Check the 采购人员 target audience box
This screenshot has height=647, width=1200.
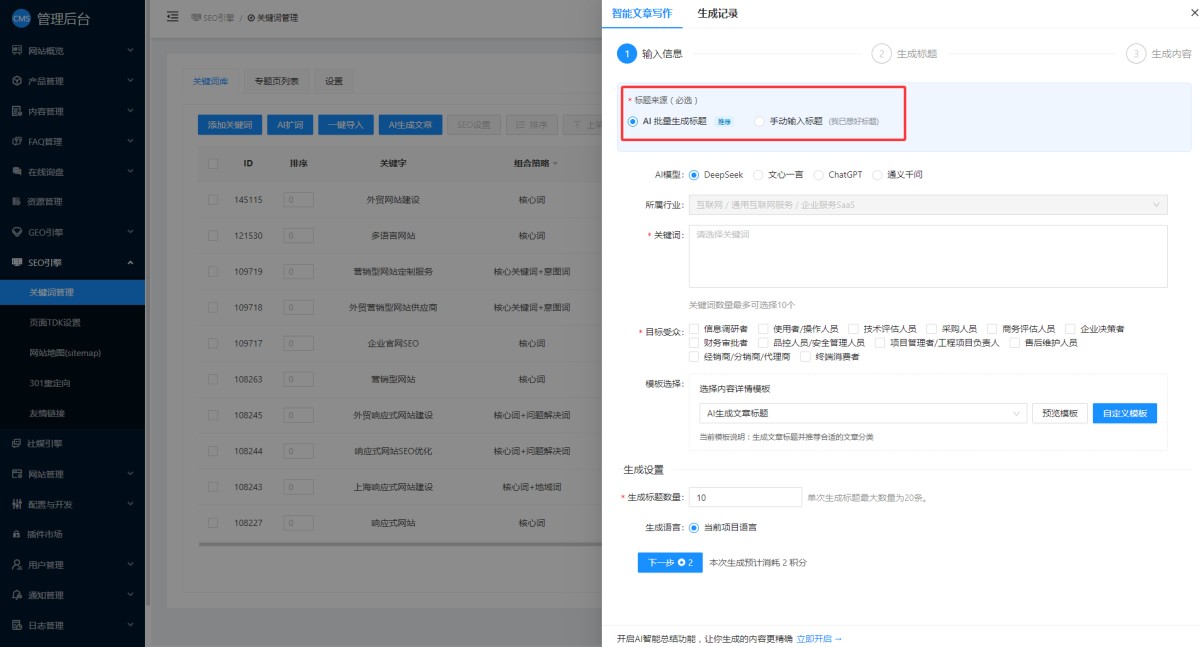pyautogui.click(x=933, y=328)
